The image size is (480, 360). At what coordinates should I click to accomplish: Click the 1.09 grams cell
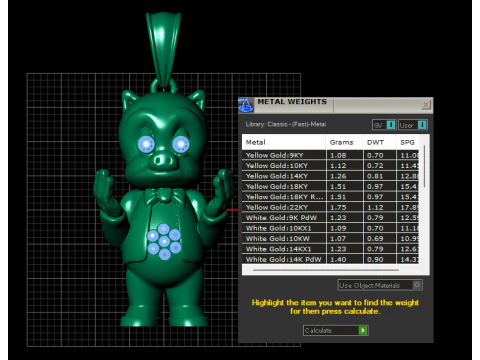(x=345, y=228)
